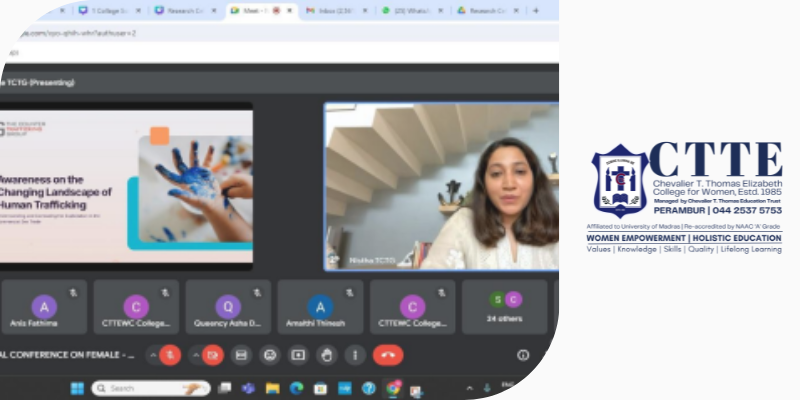The width and height of the screenshot is (800, 400).
Task: Open the 24 others participant tile
Action: tap(505, 307)
